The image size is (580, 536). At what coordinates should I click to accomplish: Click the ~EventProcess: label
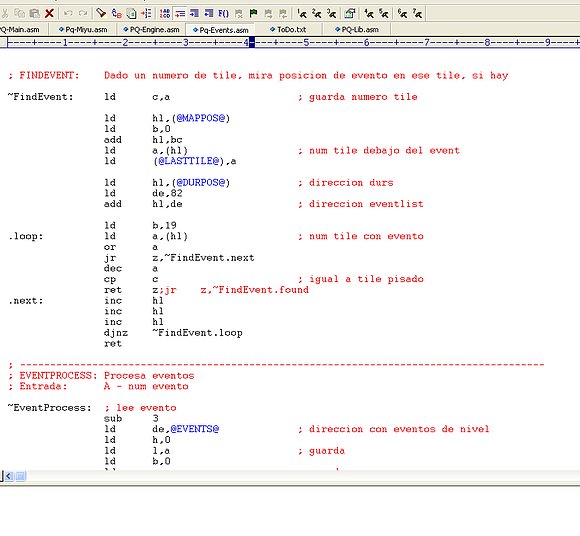[x=50, y=408]
